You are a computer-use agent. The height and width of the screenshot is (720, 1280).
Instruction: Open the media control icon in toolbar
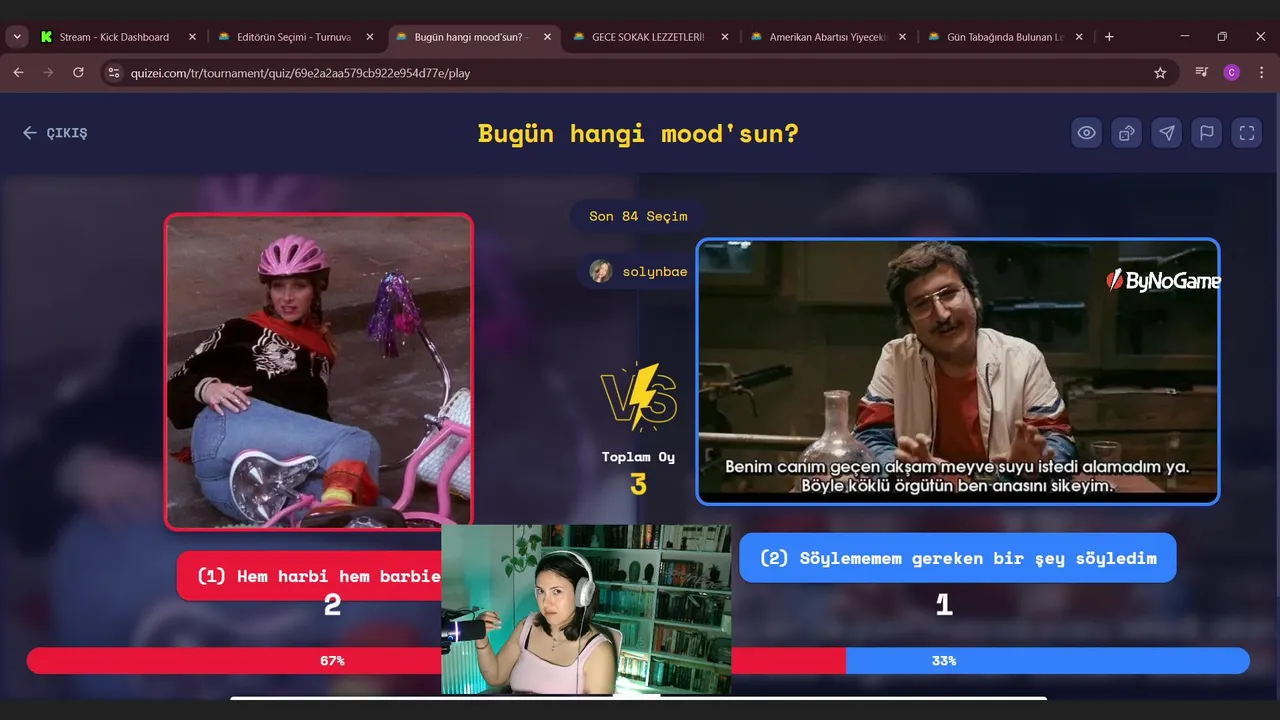point(1202,73)
